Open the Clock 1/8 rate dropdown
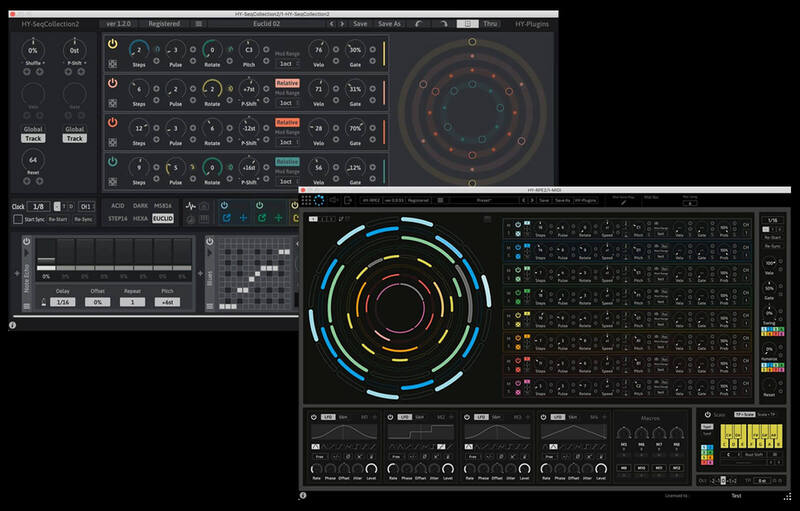Viewport: 800px width, 511px height. (x=39, y=206)
